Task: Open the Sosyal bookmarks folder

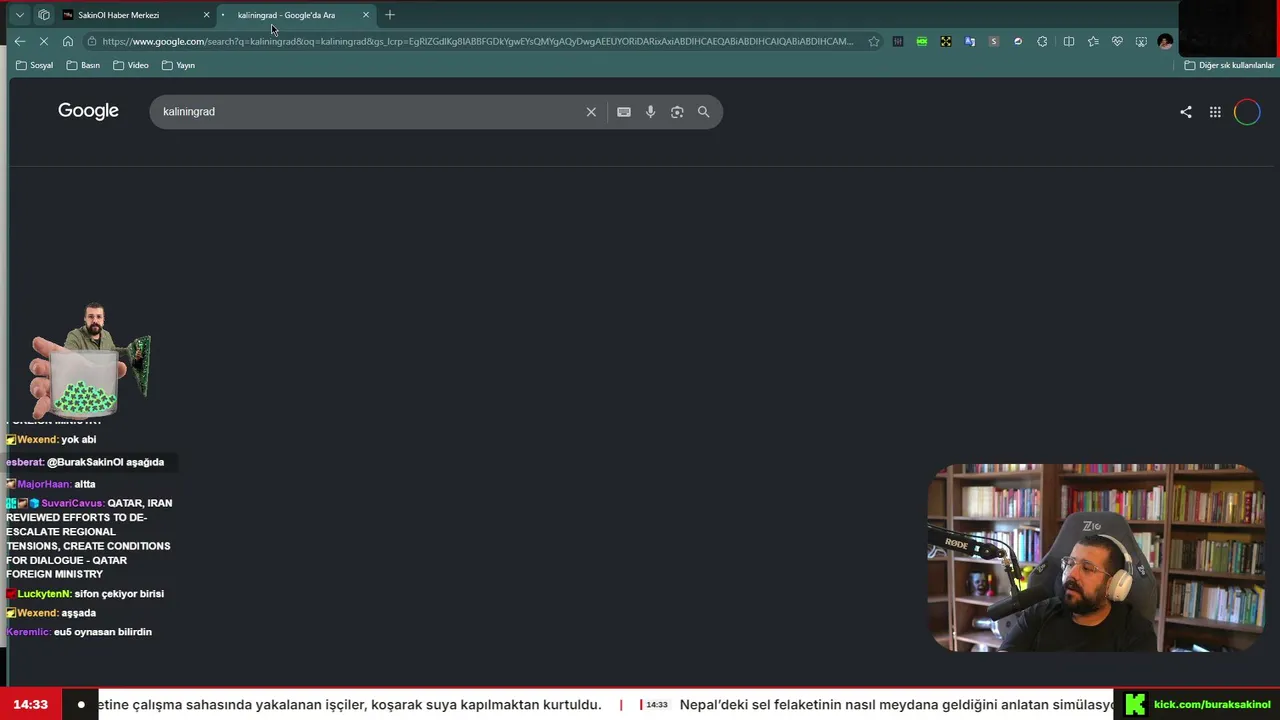Action: (x=35, y=65)
